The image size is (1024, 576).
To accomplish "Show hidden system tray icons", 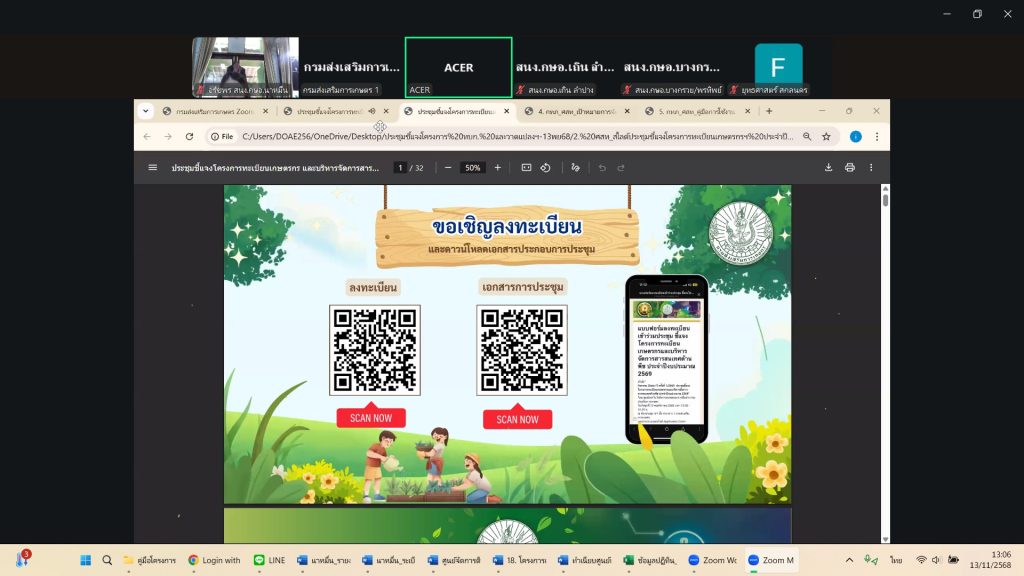I will (849, 560).
